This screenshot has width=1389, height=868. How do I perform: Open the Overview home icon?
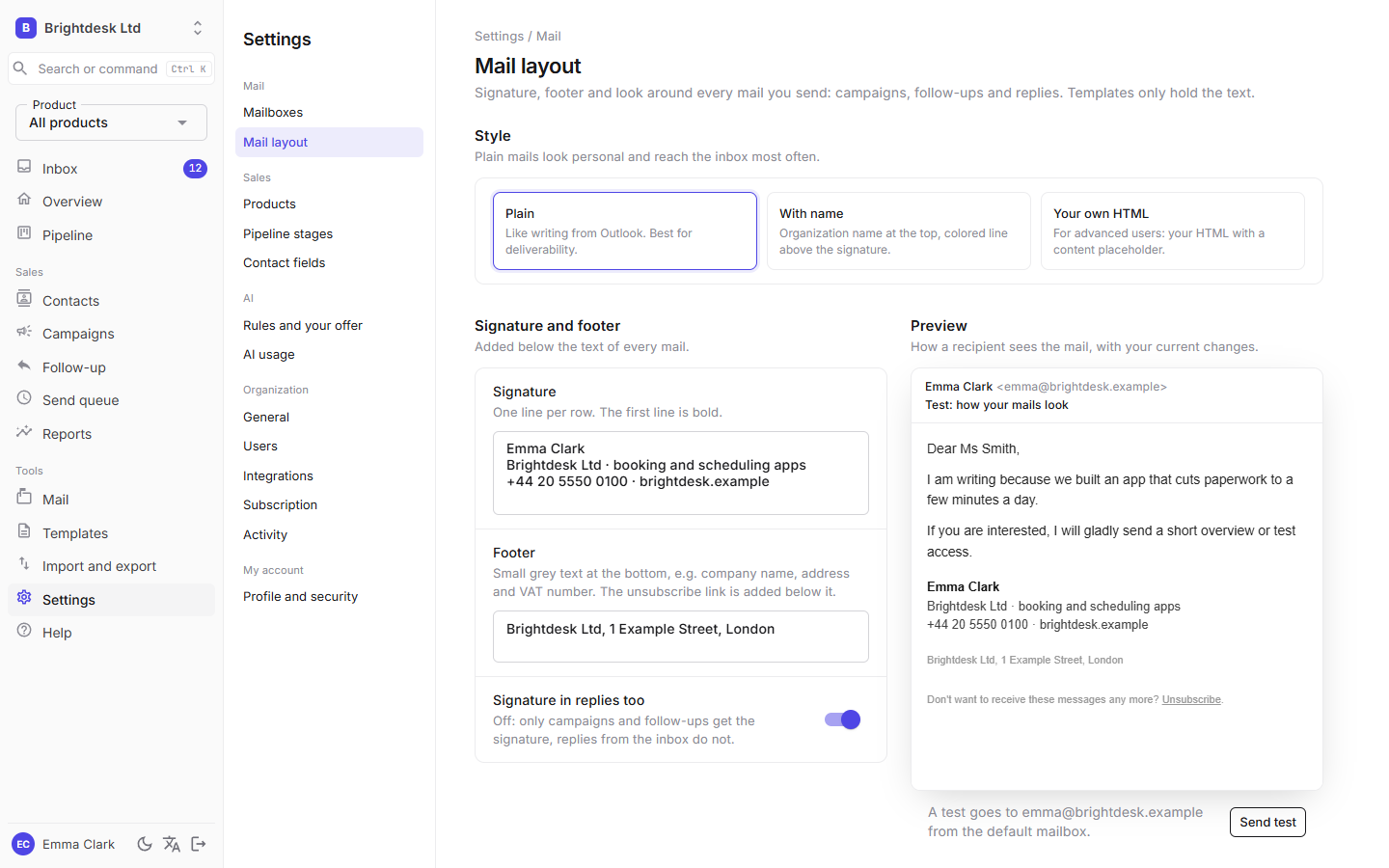(24, 200)
